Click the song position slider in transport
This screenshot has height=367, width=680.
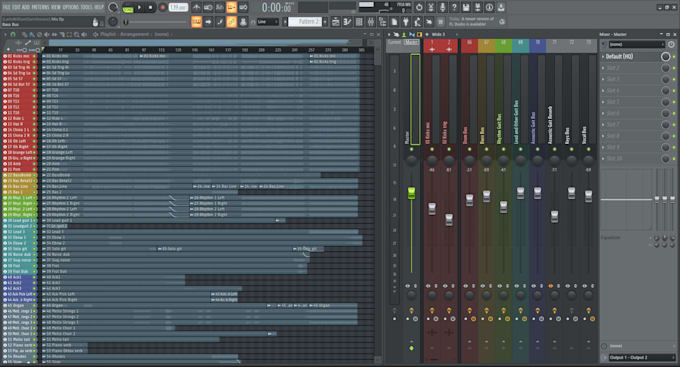point(155,22)
